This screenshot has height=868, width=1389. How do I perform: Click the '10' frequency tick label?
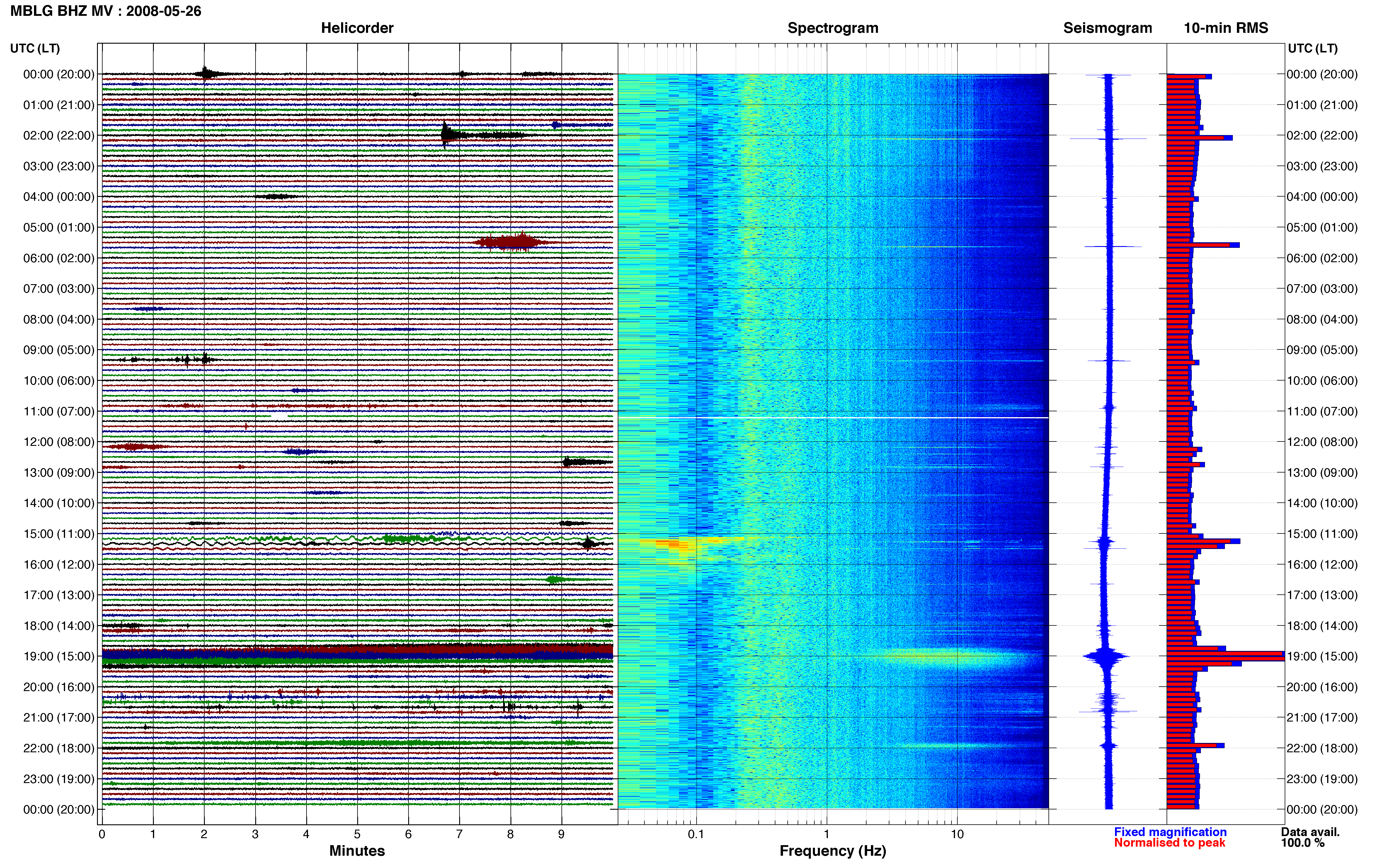tap(957, 834)
